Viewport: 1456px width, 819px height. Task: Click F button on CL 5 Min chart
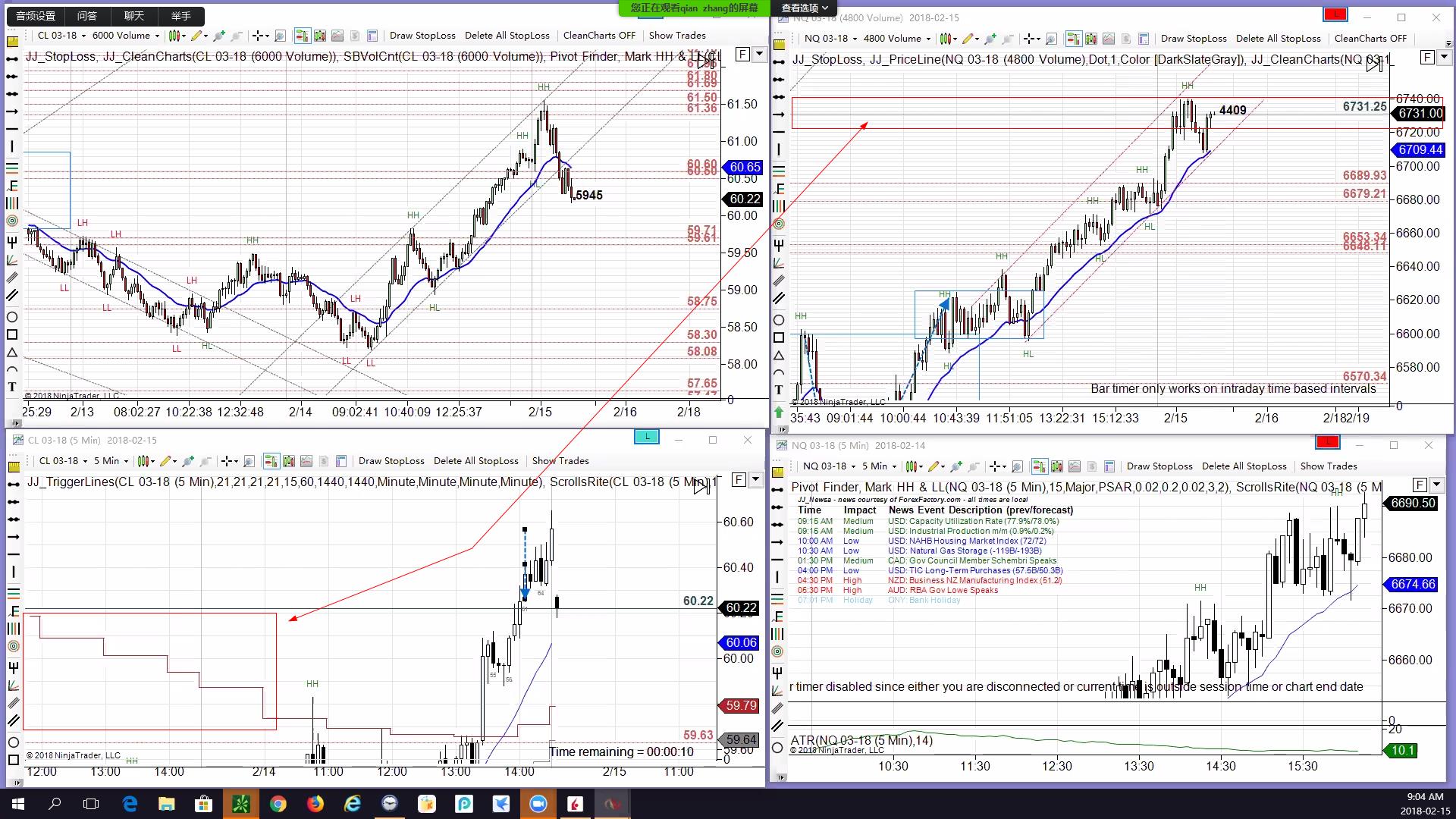[x=739, y=479]
